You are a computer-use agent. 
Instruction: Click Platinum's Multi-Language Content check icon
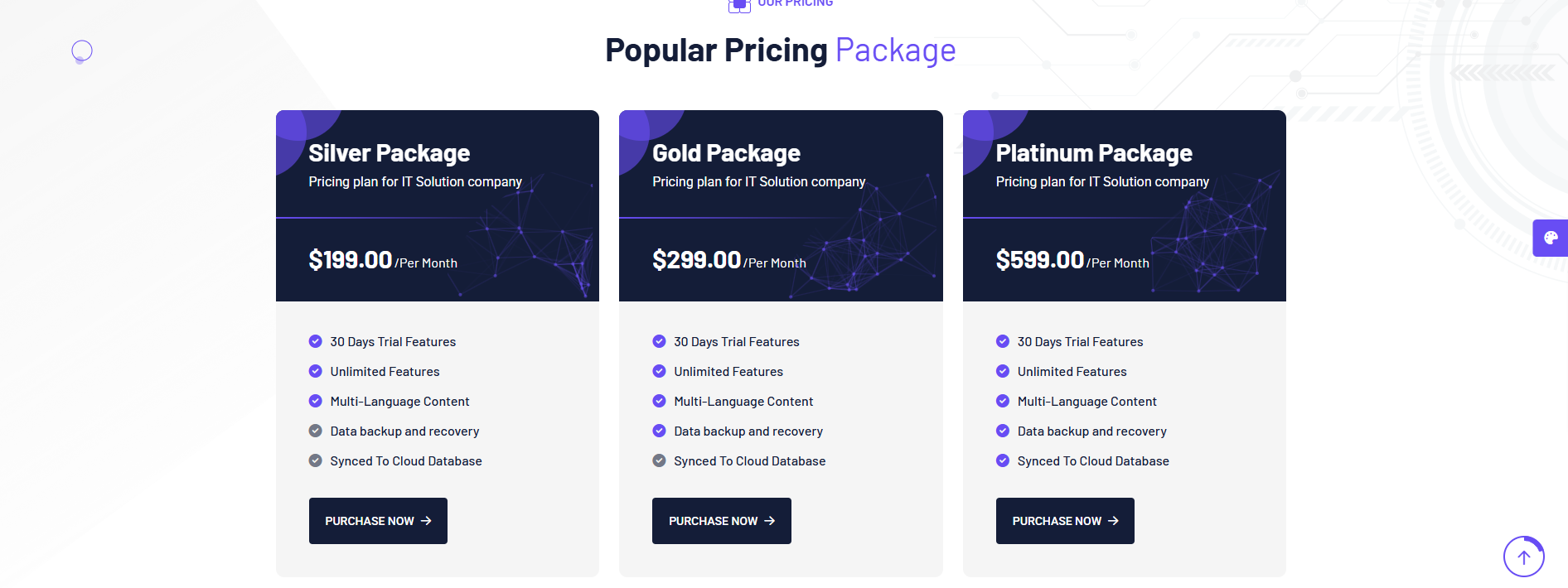pos(1003,401)
